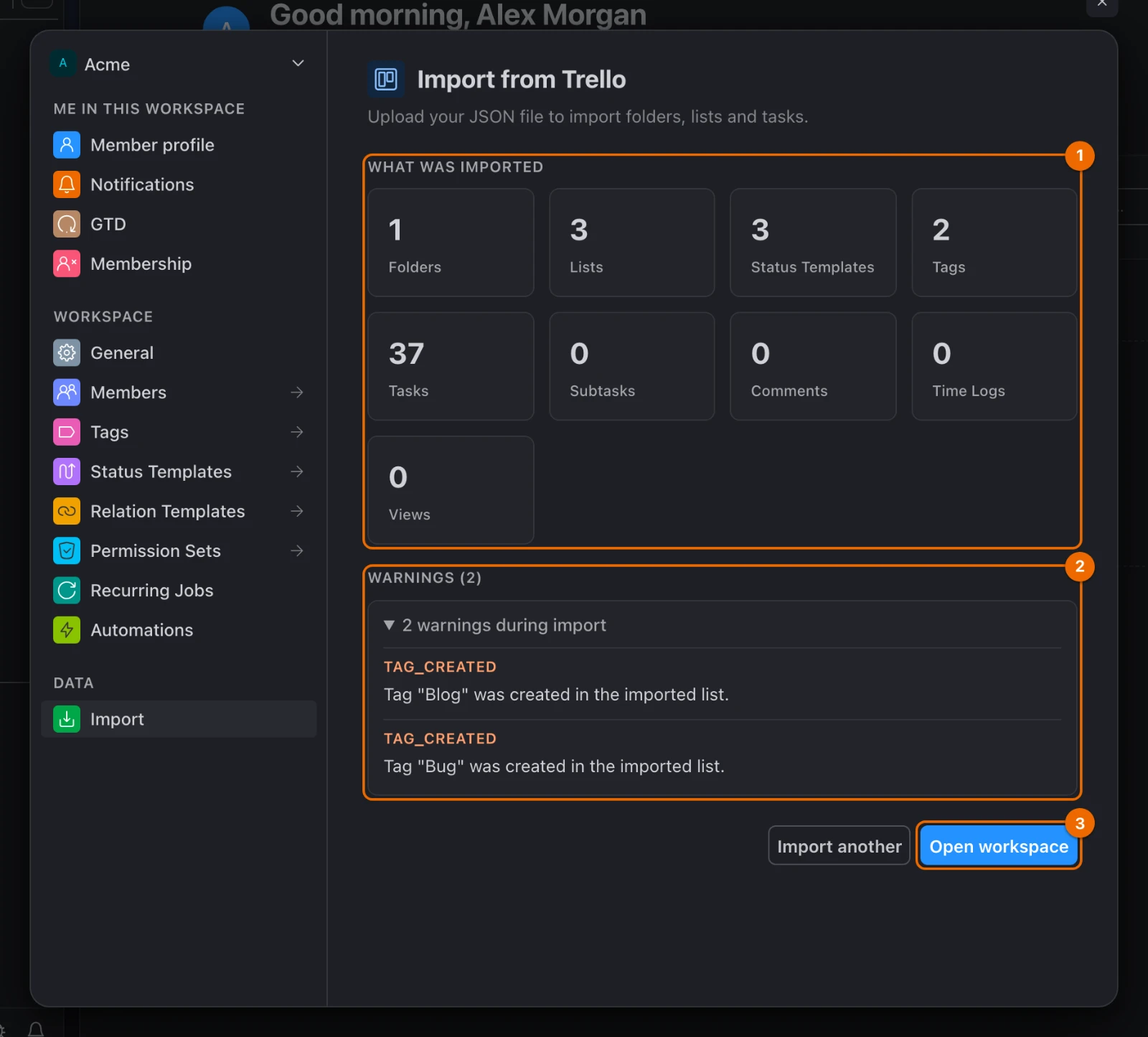Expand the Tags submenu arrow
Viewport: 1148px width, 1037px height.
coord(296,432)
